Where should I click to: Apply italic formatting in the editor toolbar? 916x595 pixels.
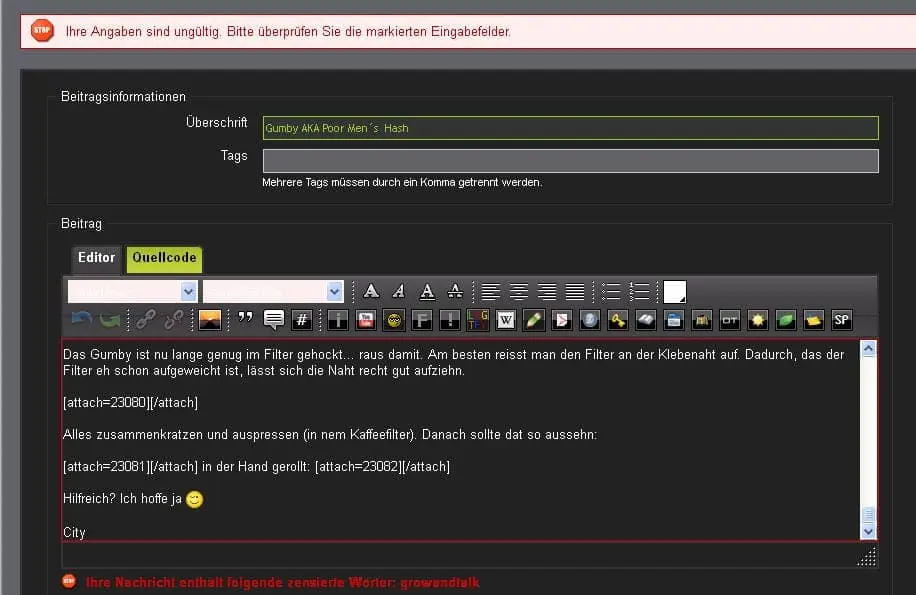coord(399,291)
